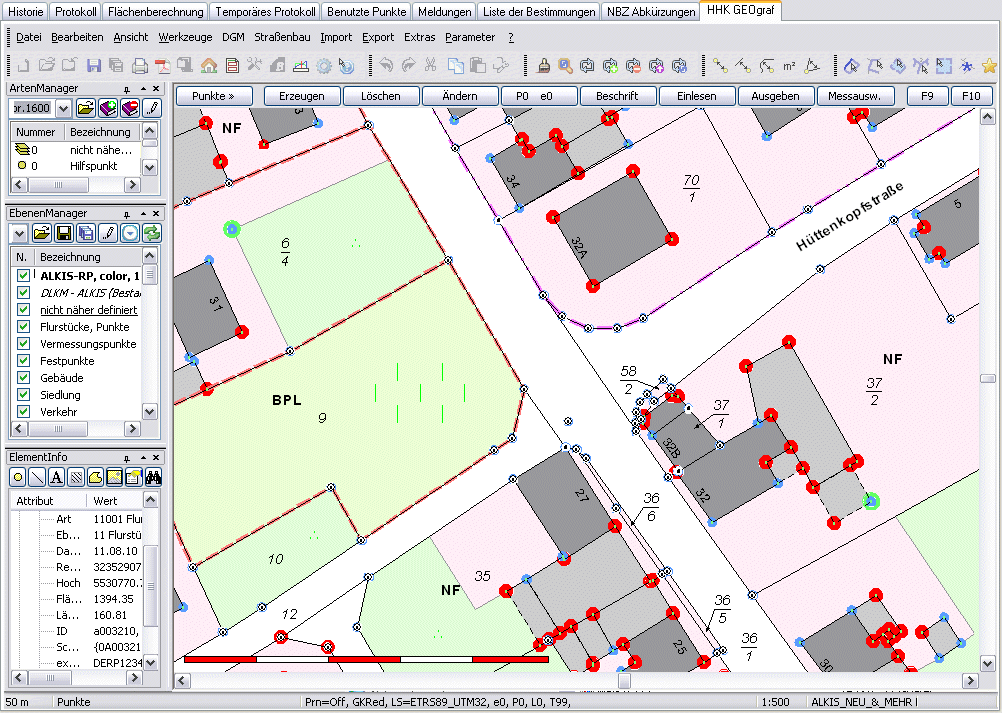This screenshot has width=1002, height=713.
Task: Click the save disk icon in main toolbar
Action: coord(93,66)
